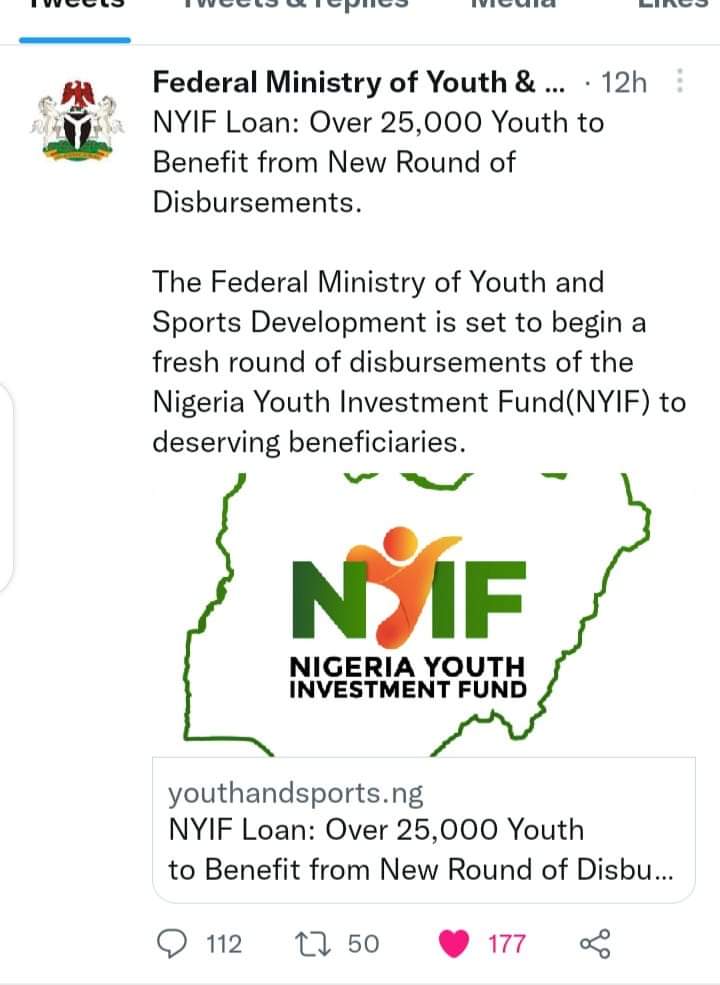720x985 pixels.
Task: Open the Federal Ministry of Youth profile name
Action: [x=359, y=82]
